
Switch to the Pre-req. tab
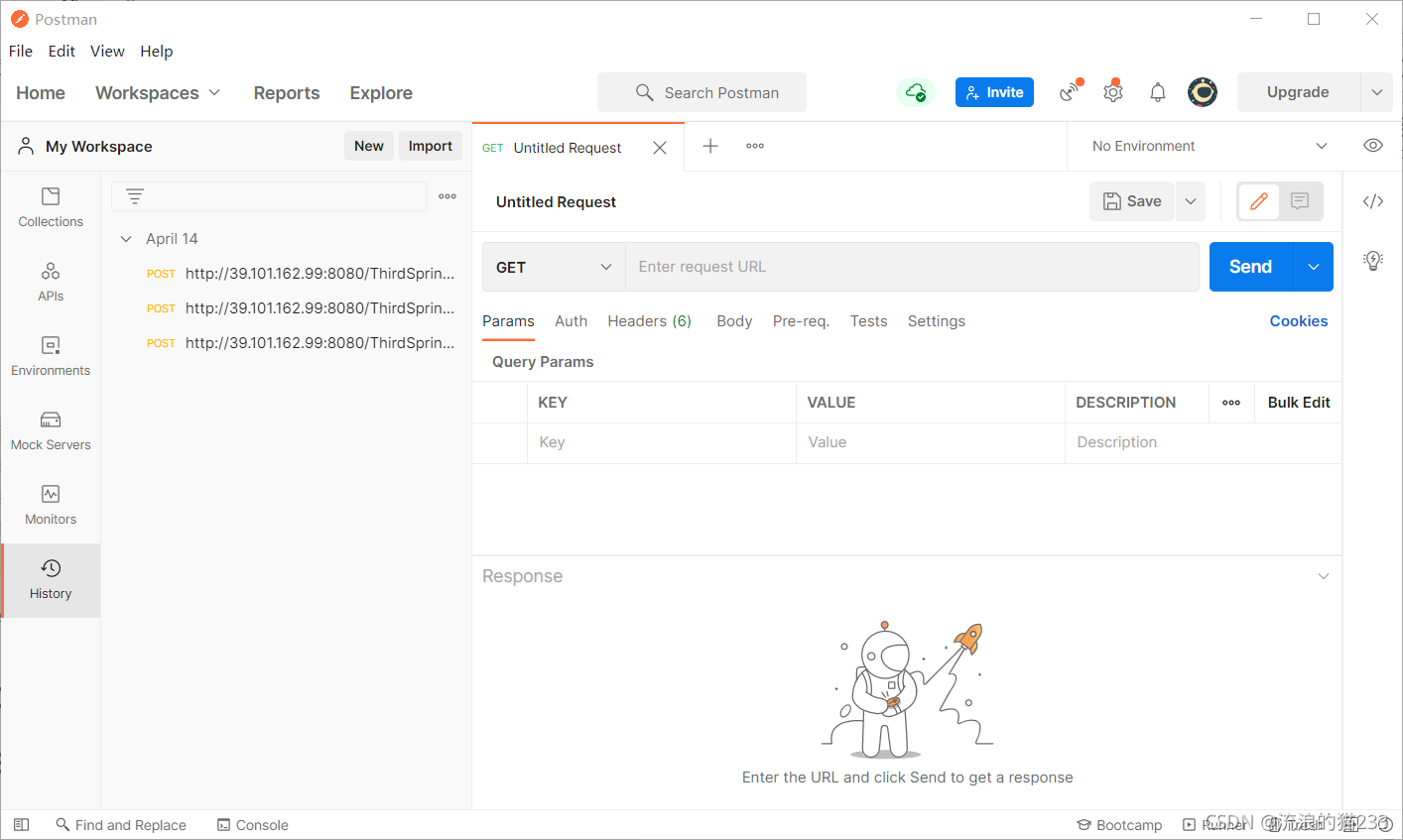tap(801, 321)
